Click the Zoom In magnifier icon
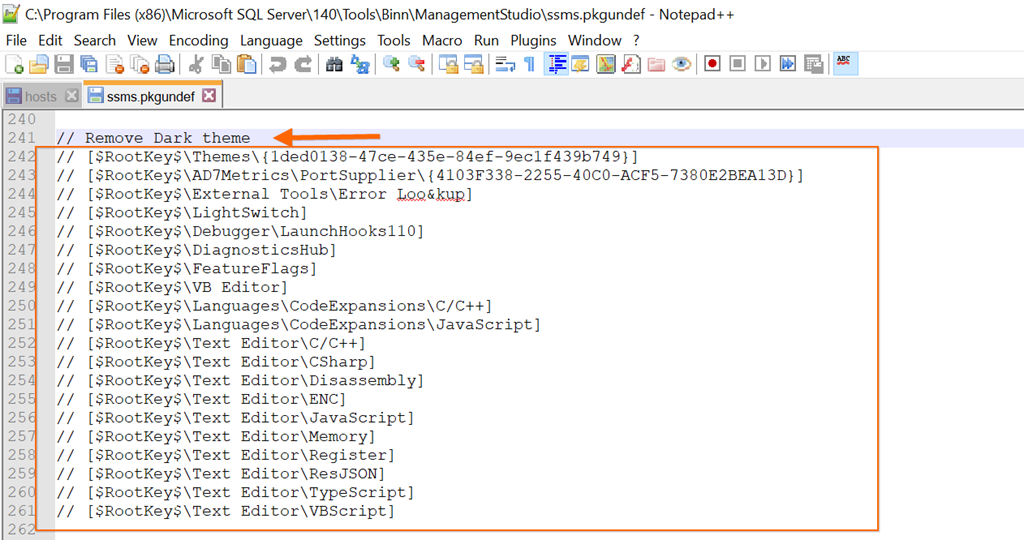 (391, 64)
